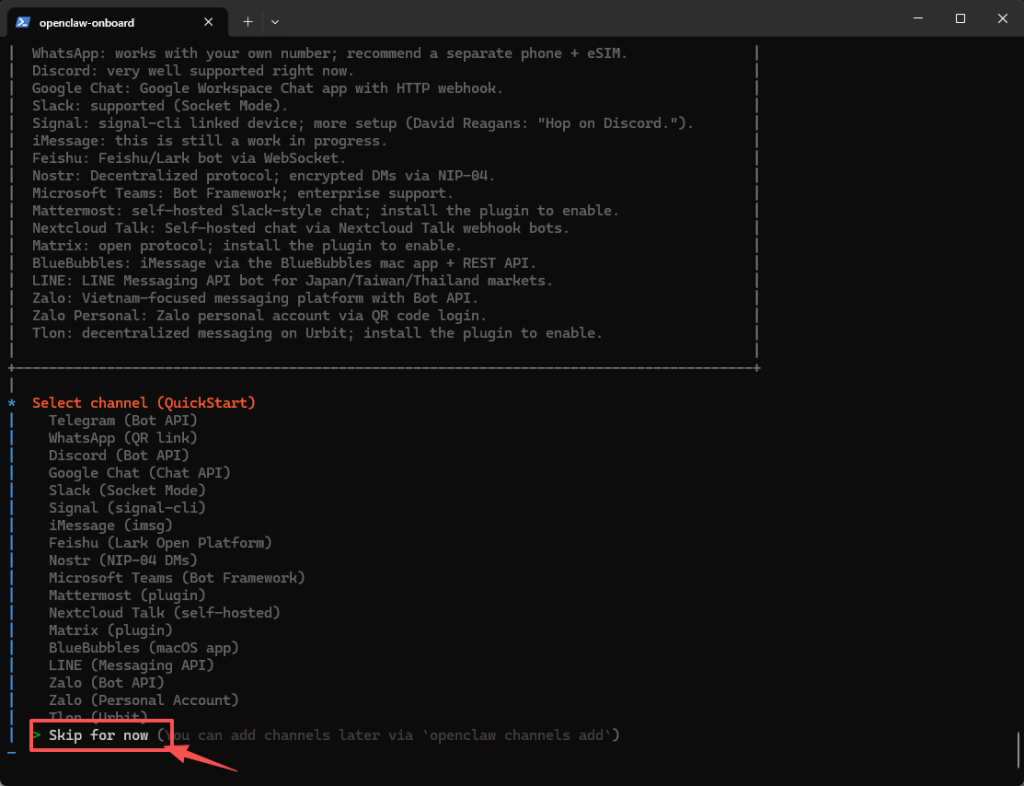Screen dimensions: 1024x786
Task: Choose Zalo (Personal Account) option
Action: [x=144, y=700]
